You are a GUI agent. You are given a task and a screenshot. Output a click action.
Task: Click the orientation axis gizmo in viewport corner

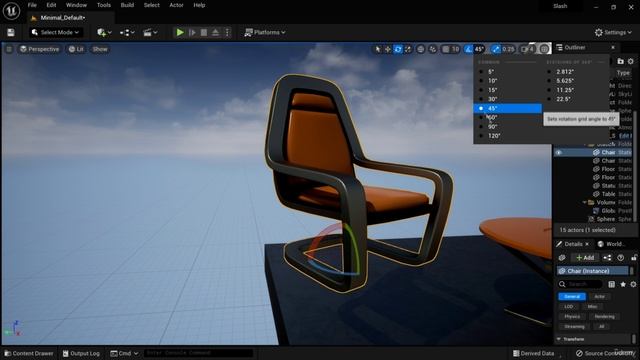click(x=14, y=329)
